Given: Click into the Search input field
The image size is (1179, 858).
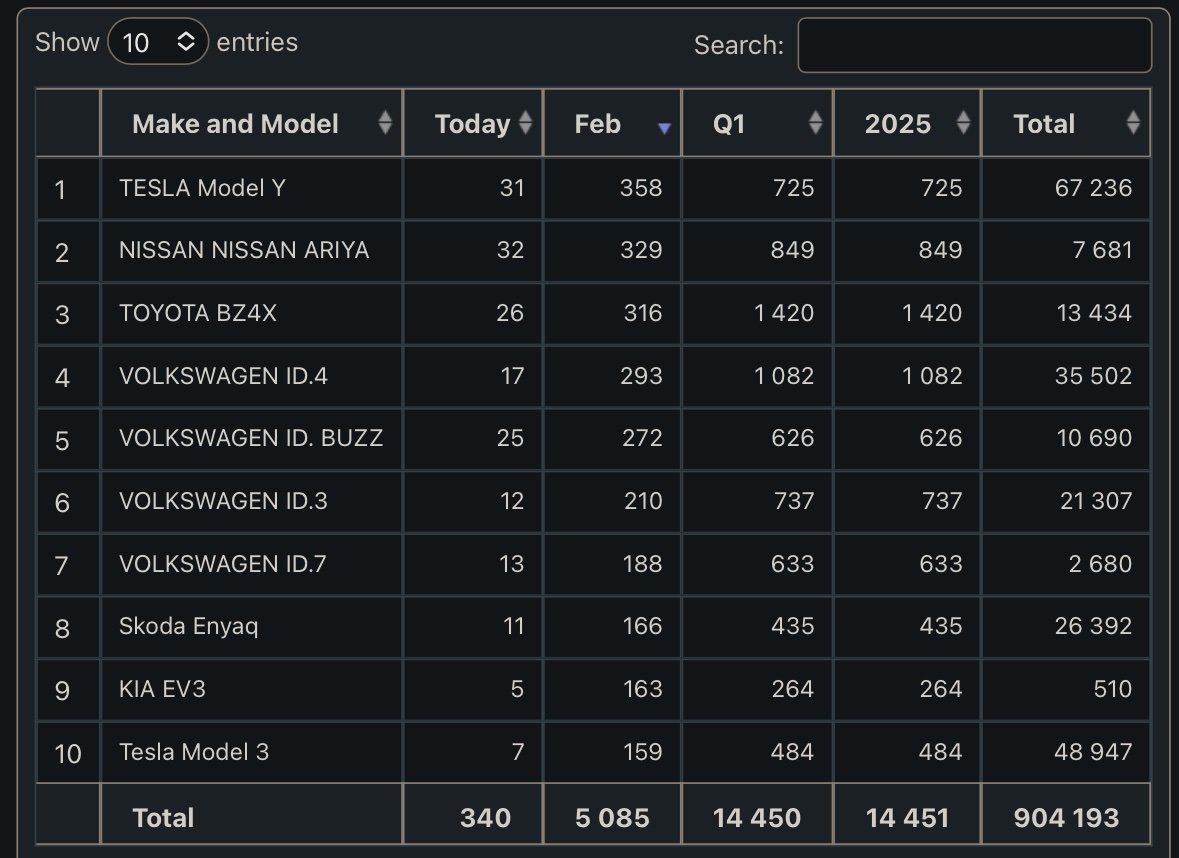Looking at the screenshot, I should [974, 45].
